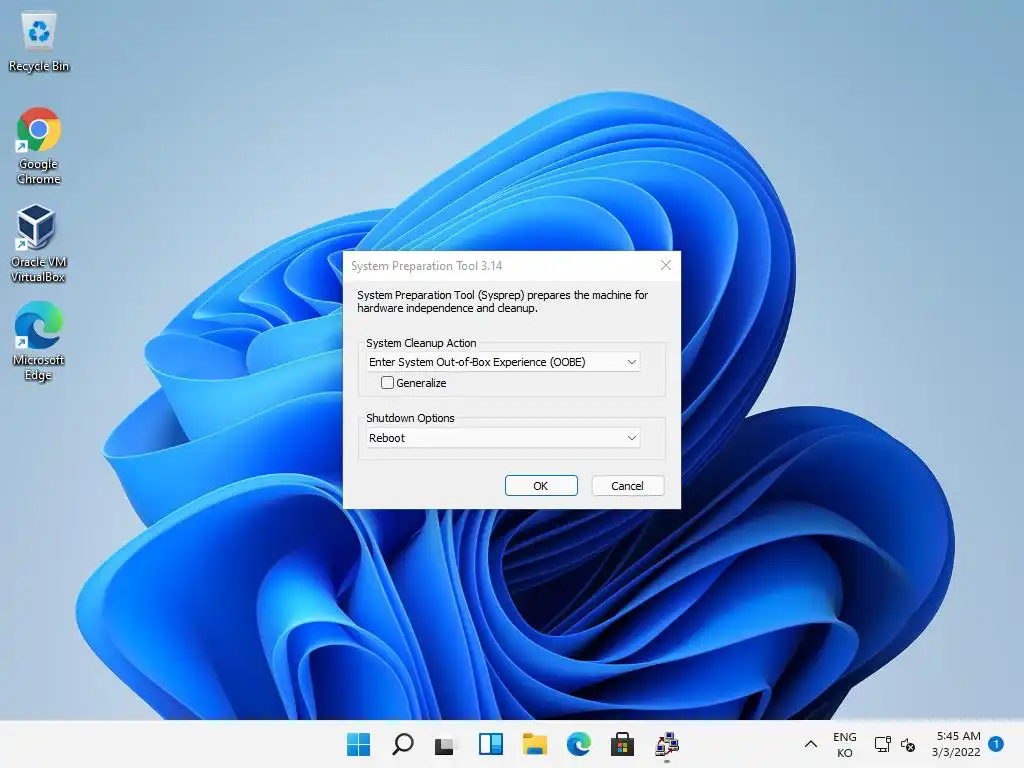This screenshot has height=768, width=1024.
Task: Open taskbar Search magnifier
Action: [403, 744]
